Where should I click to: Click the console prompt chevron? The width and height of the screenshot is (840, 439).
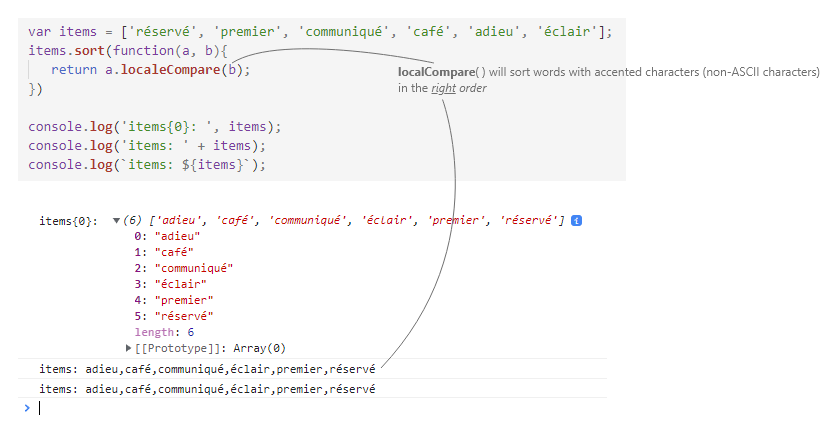[27, 408]
